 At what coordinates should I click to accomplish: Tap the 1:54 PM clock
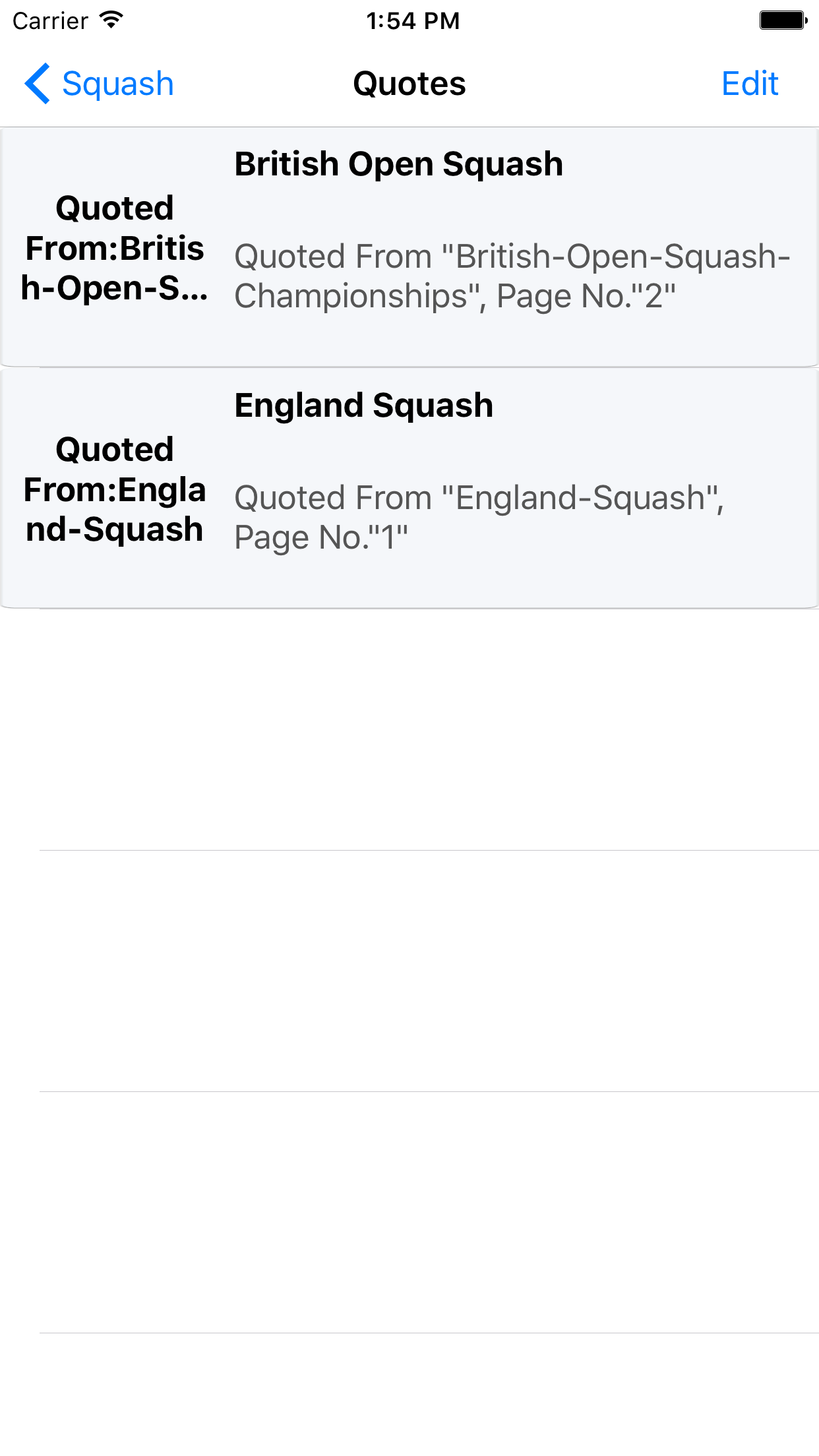(x=413, y=21)
